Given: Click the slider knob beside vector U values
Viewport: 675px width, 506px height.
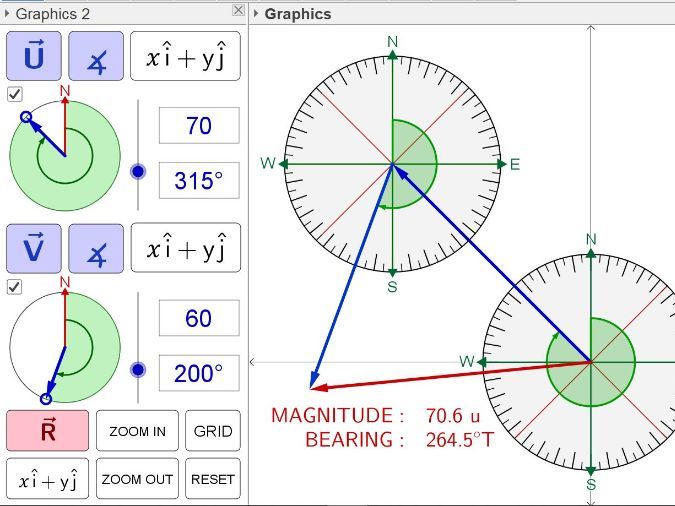Looking at the screenshot, I should click(x=138, y=171).
